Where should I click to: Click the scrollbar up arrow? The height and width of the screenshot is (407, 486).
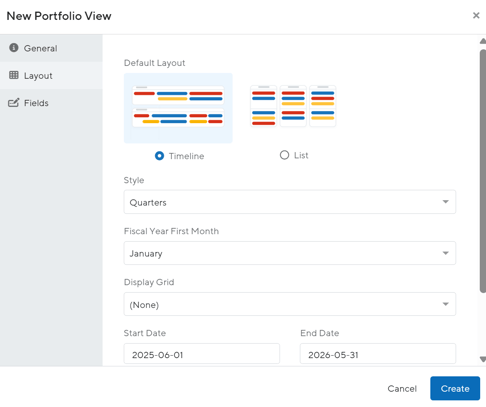coord(483,41)
